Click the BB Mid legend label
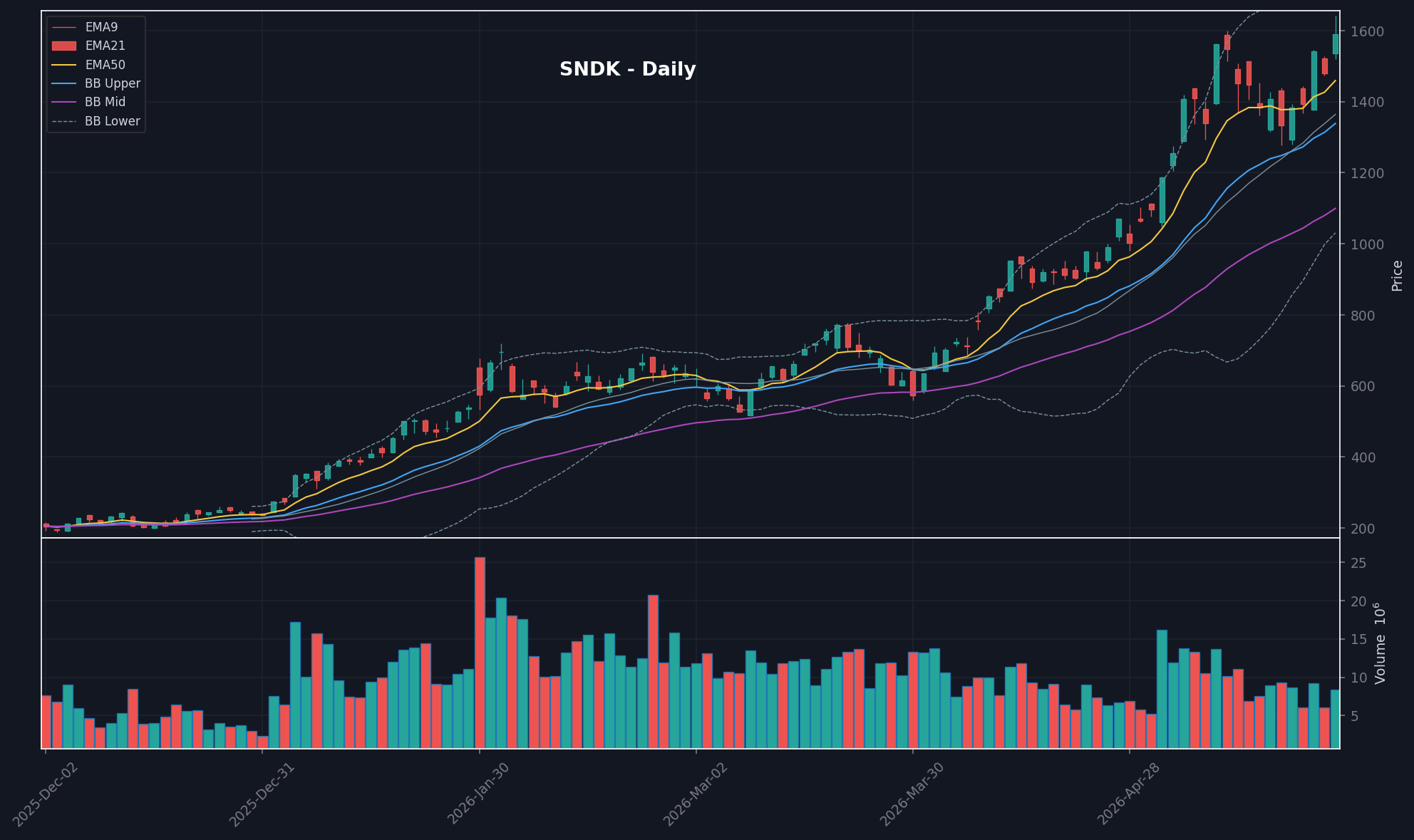Image resolution: width=1414 pixels, height=840 pixels. point(105,102)
